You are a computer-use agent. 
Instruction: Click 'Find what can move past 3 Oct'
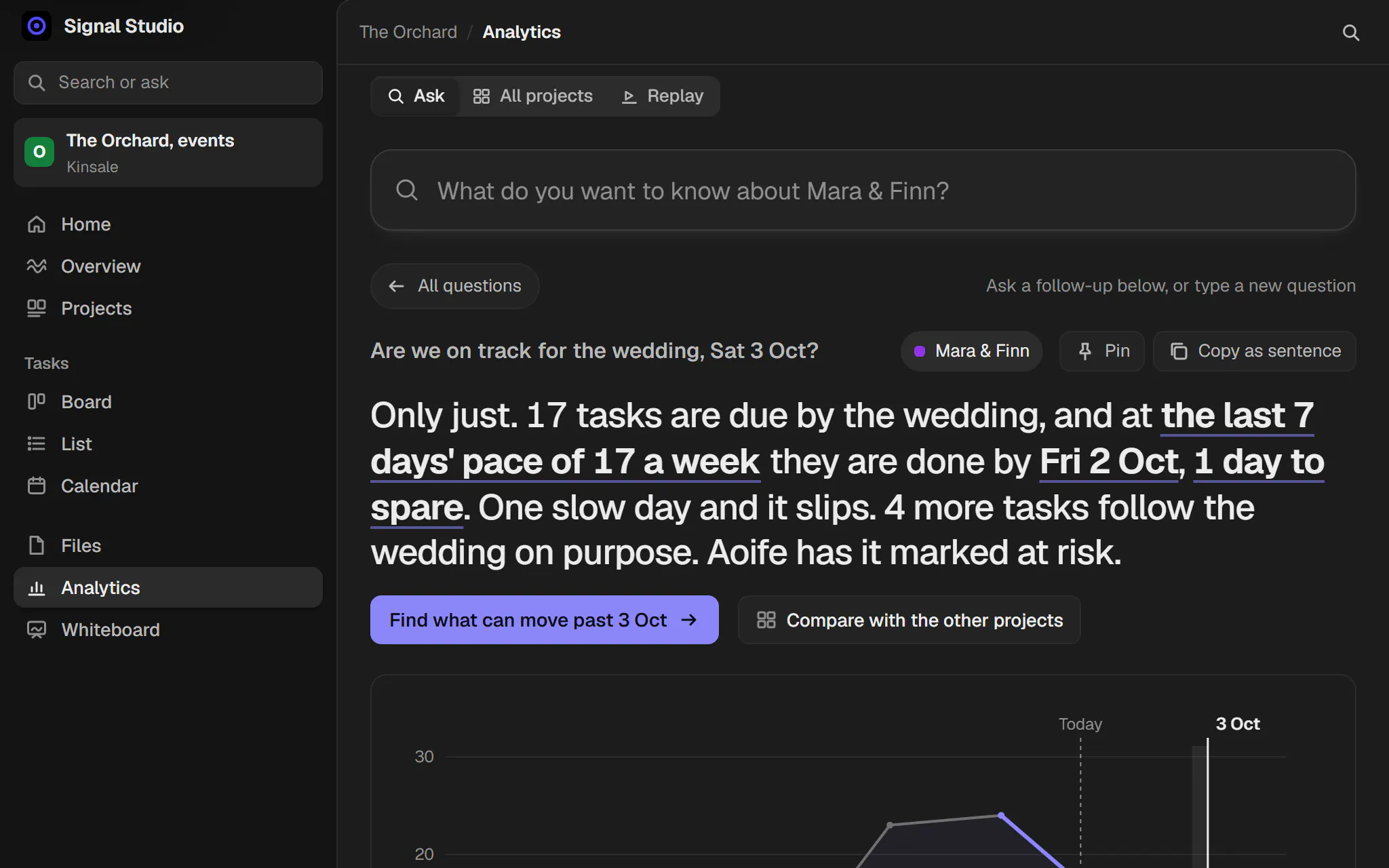coord(545,620)
